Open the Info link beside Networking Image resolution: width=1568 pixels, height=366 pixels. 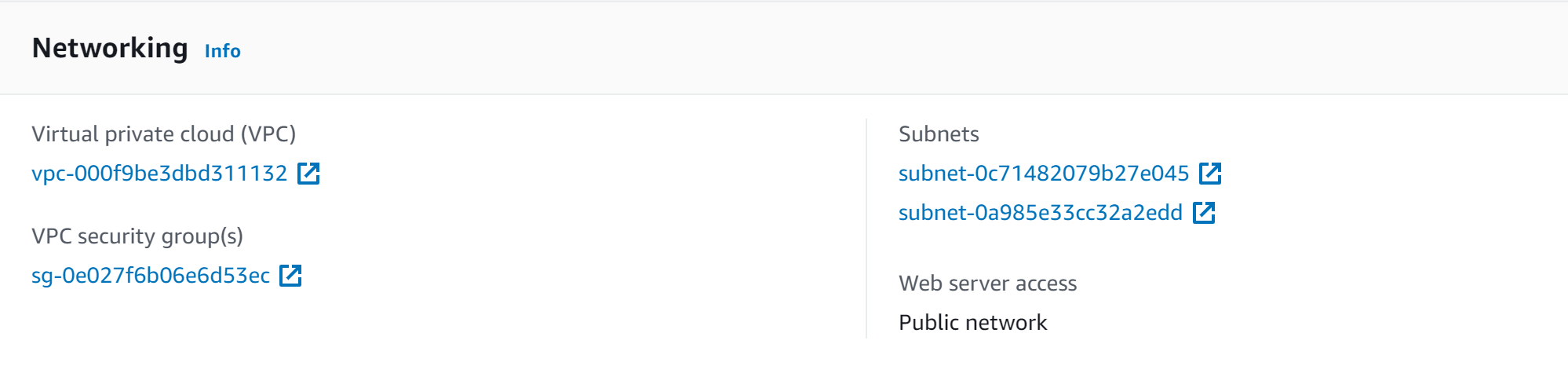click(222, 51)
